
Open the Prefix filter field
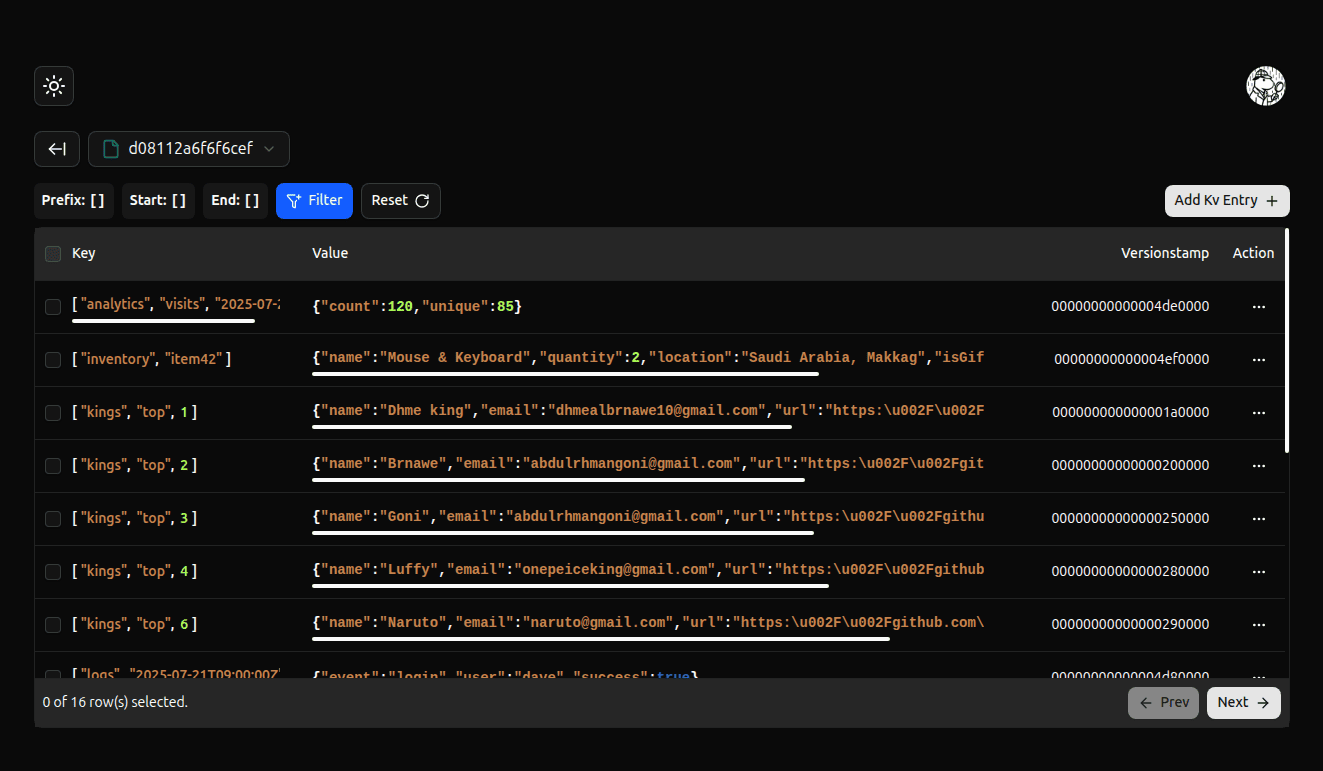73,200
